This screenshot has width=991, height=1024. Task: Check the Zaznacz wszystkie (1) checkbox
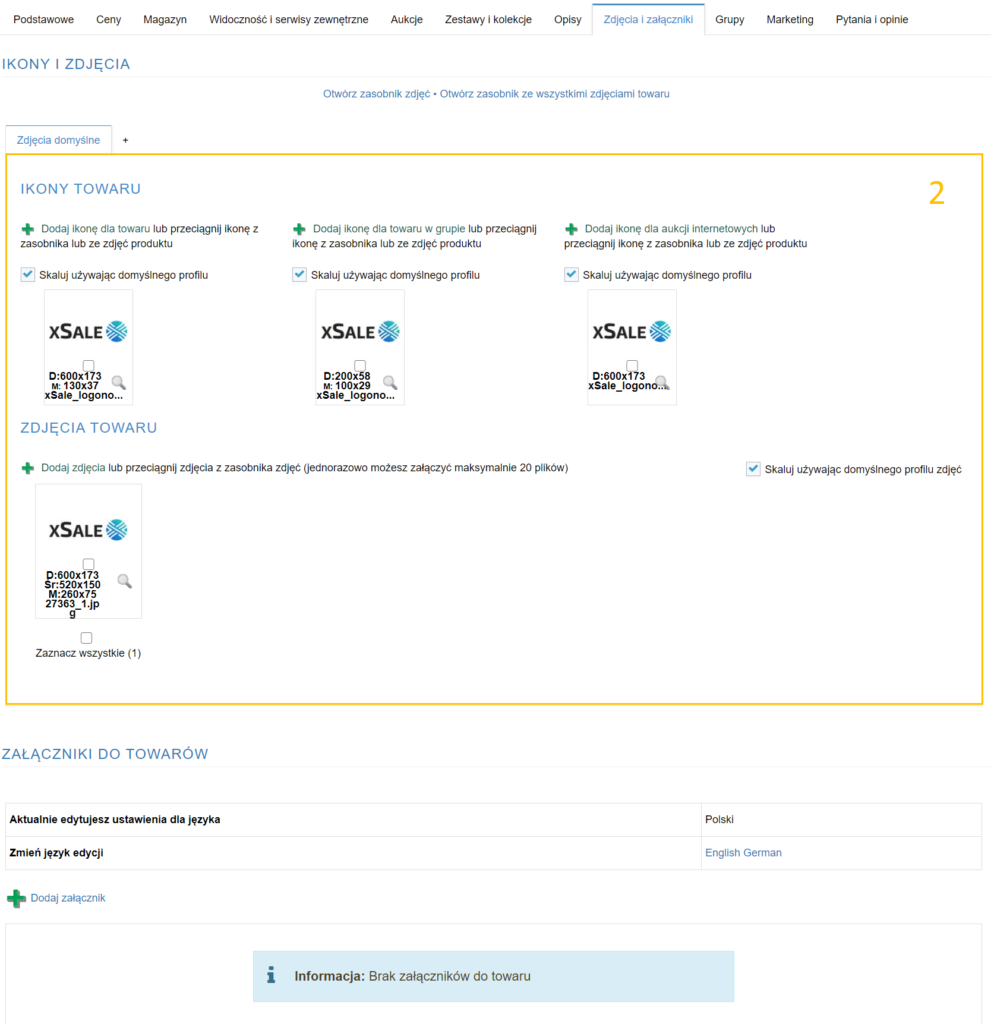click(x=86, y=638)
